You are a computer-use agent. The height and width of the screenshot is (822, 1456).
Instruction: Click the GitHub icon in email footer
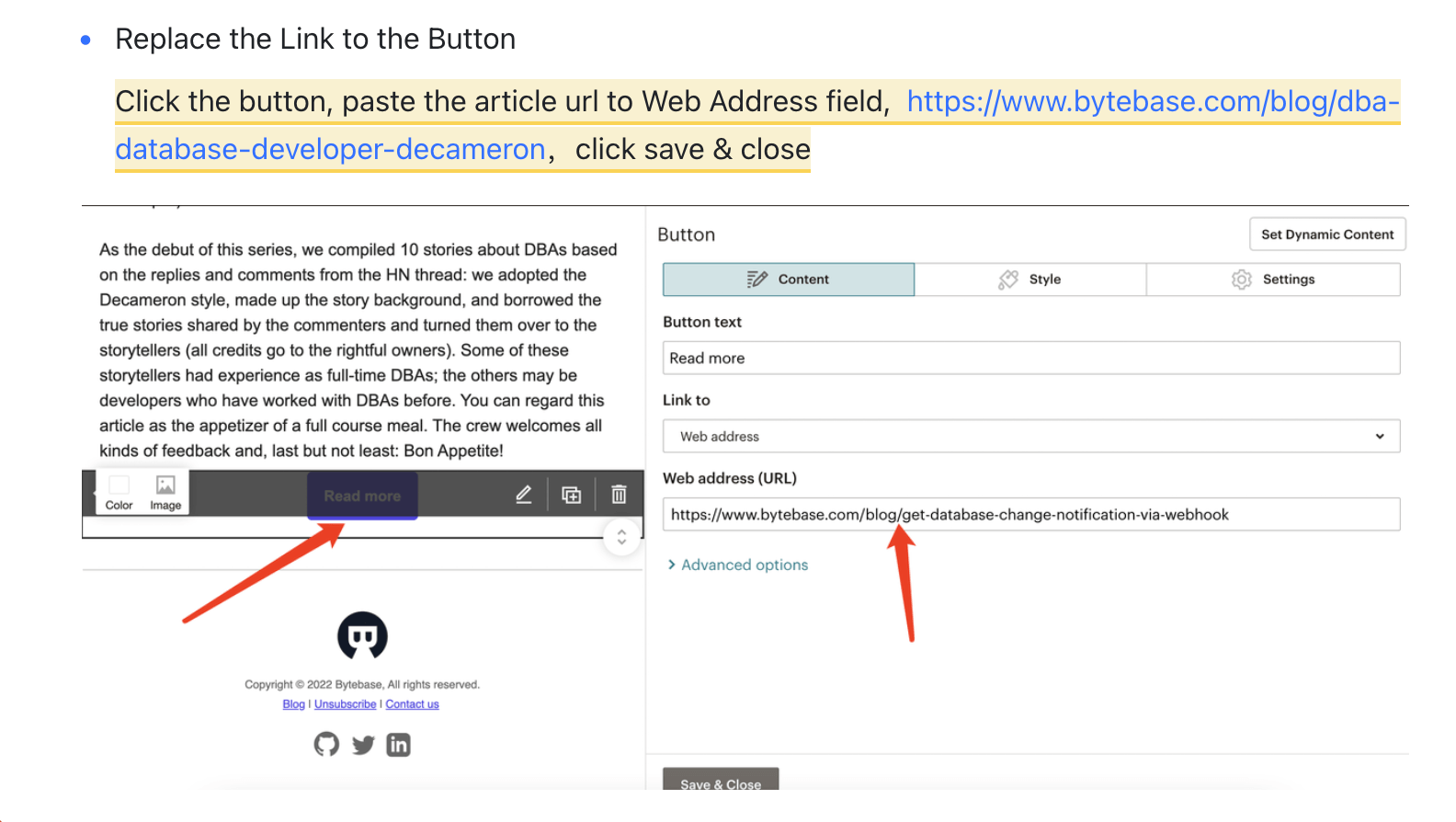326,744
